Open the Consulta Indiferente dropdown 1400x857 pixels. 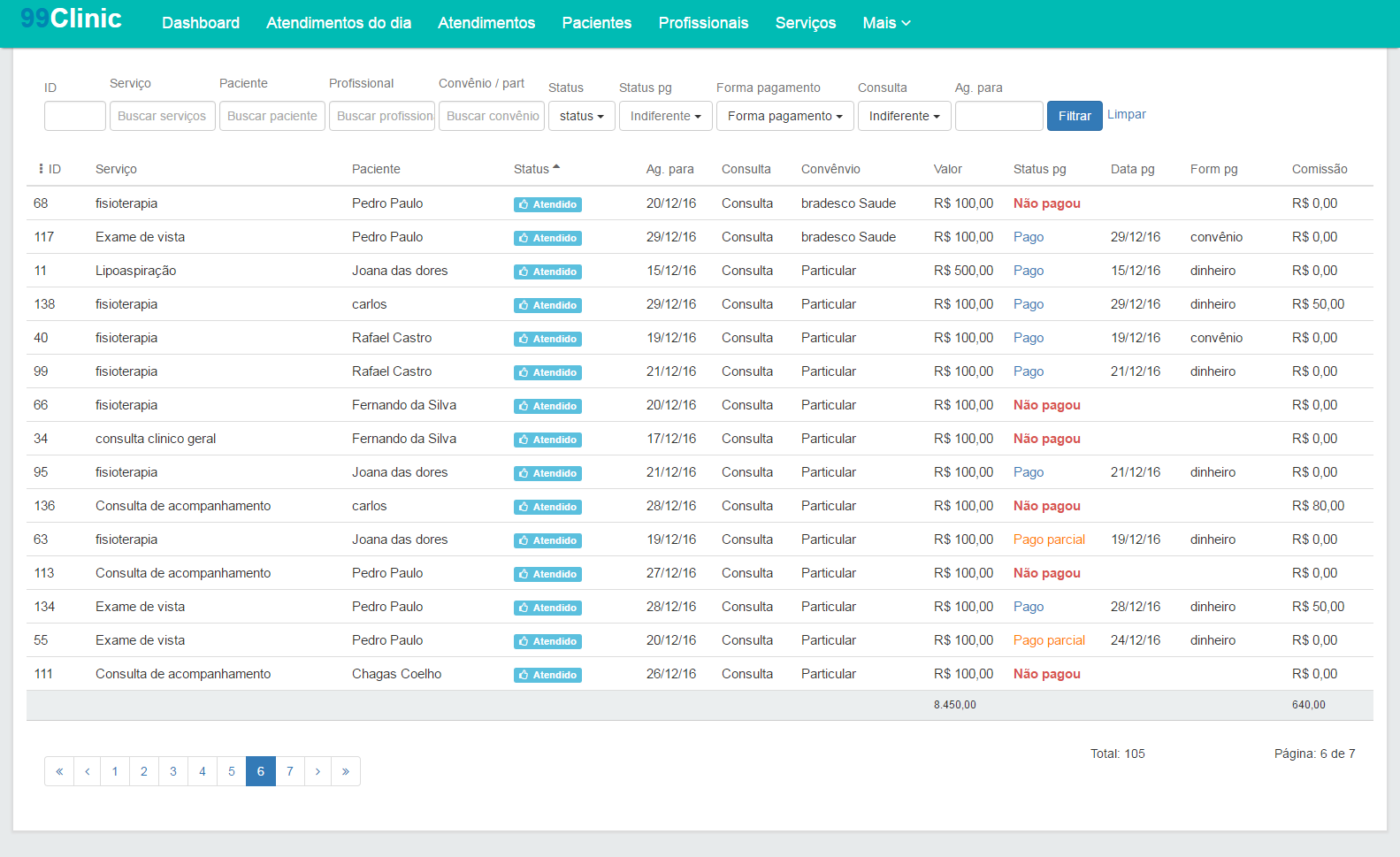[x=904, y=116]
